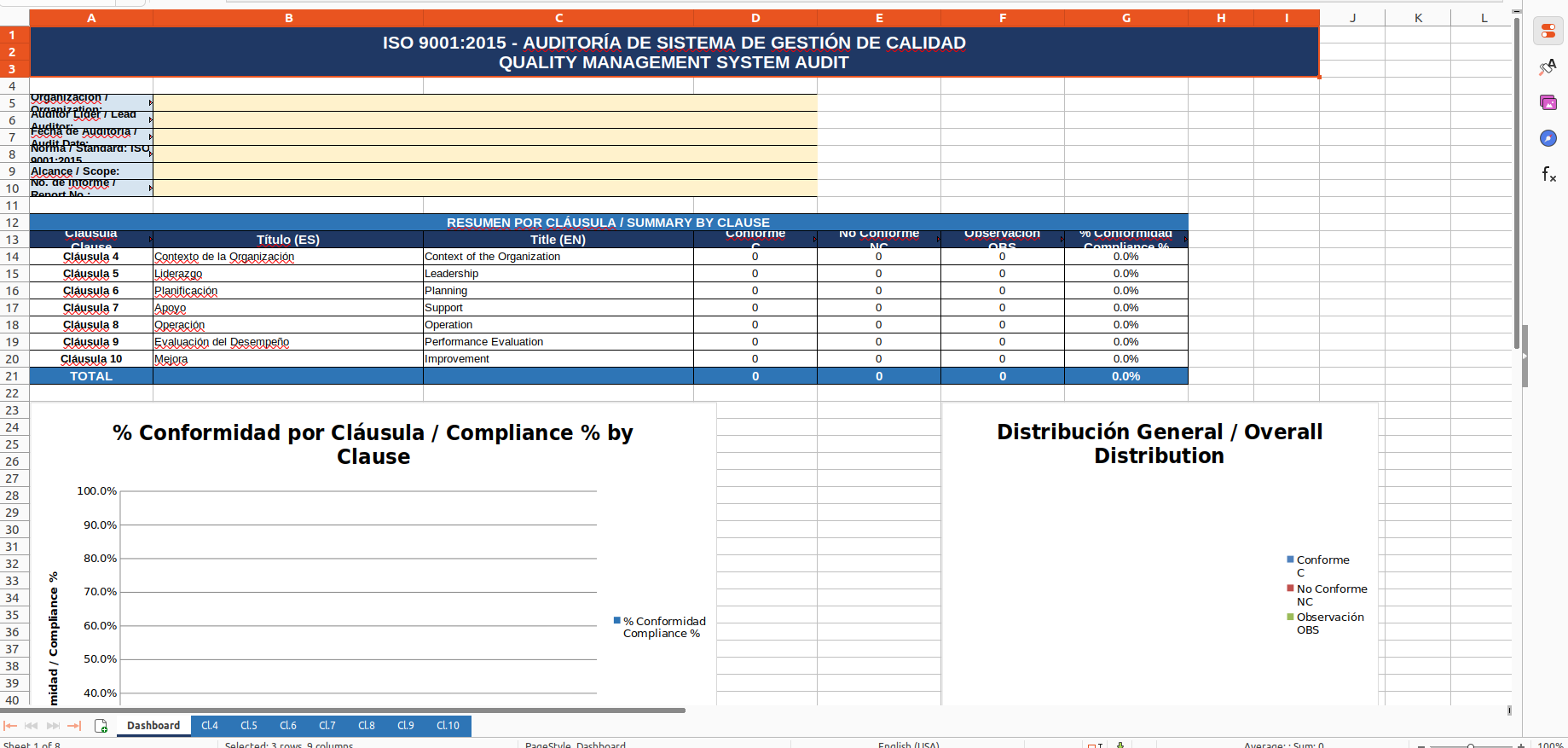
Task: Click the 'Observación OBS' legend entry
Action: pos(1326,623)
